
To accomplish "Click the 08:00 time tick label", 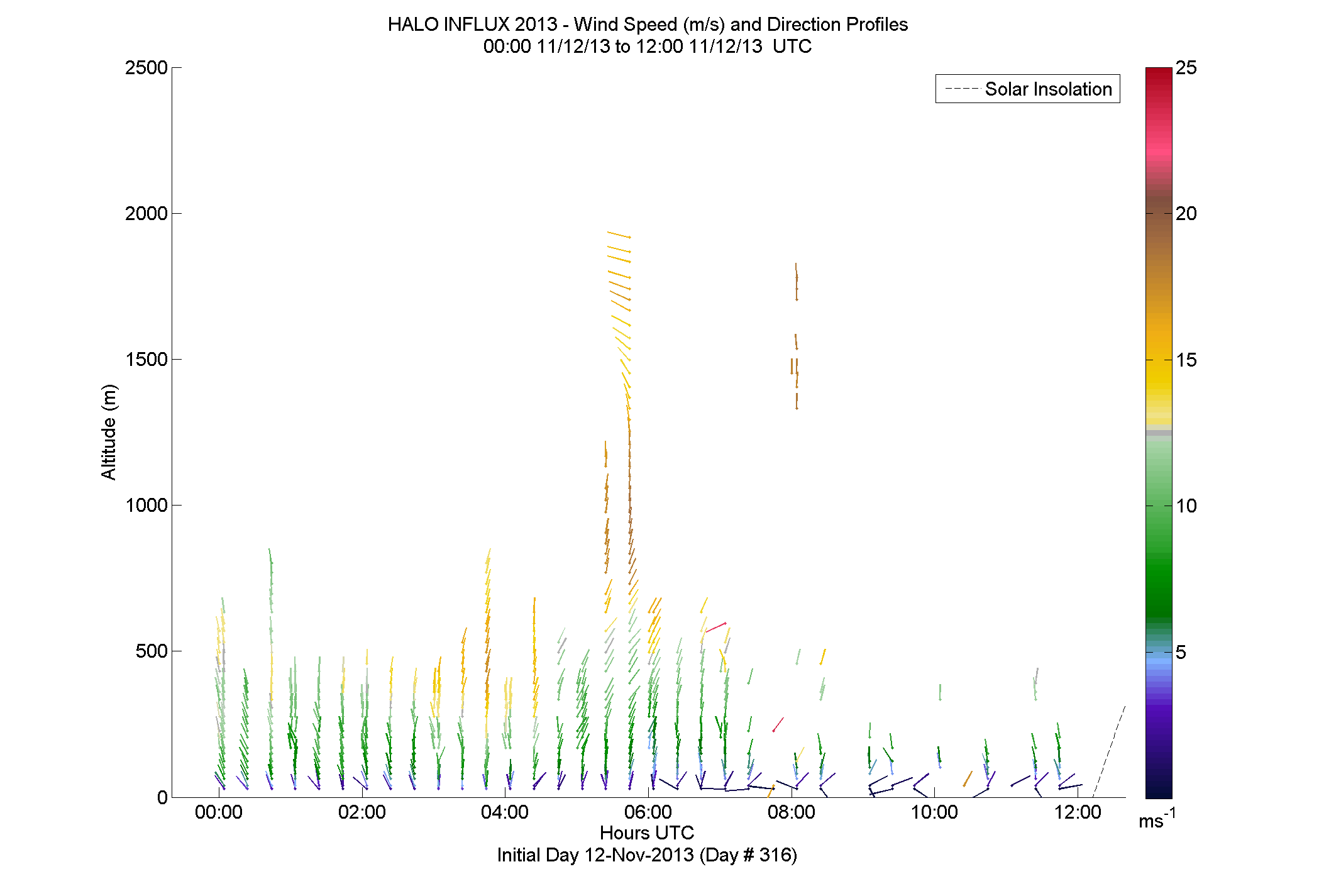I will click(792, 812).
